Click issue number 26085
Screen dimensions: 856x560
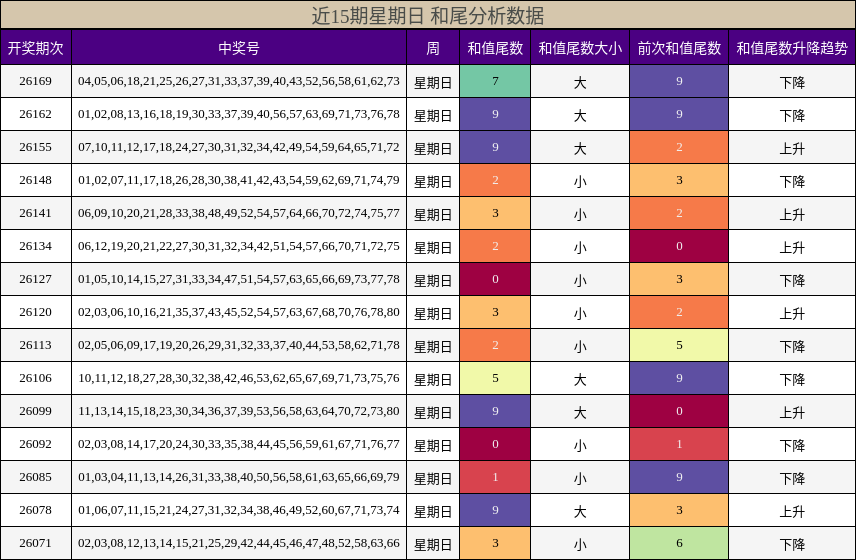tap(35, 478)
